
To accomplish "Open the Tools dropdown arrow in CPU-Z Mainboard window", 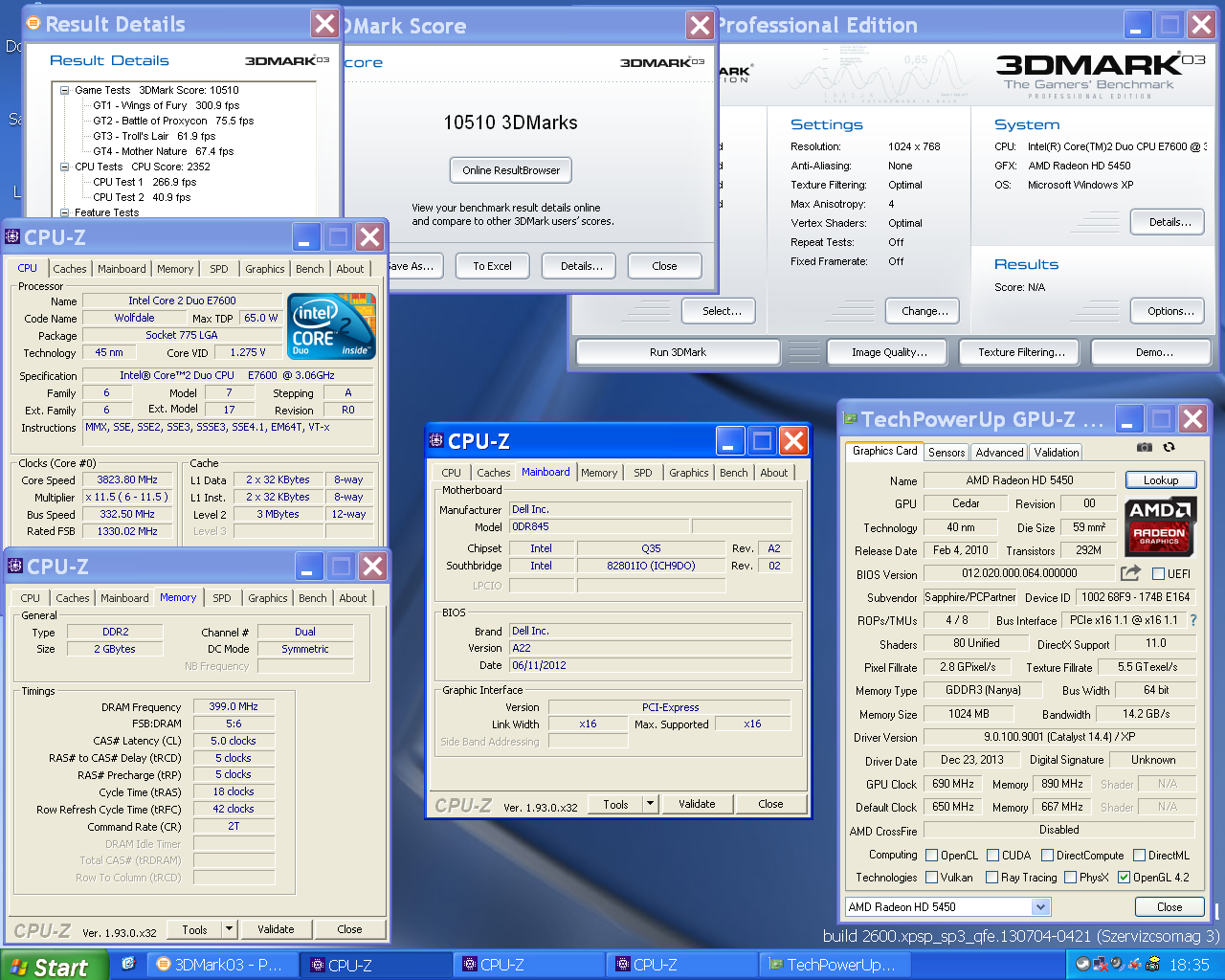I will (x=650, y=804).
